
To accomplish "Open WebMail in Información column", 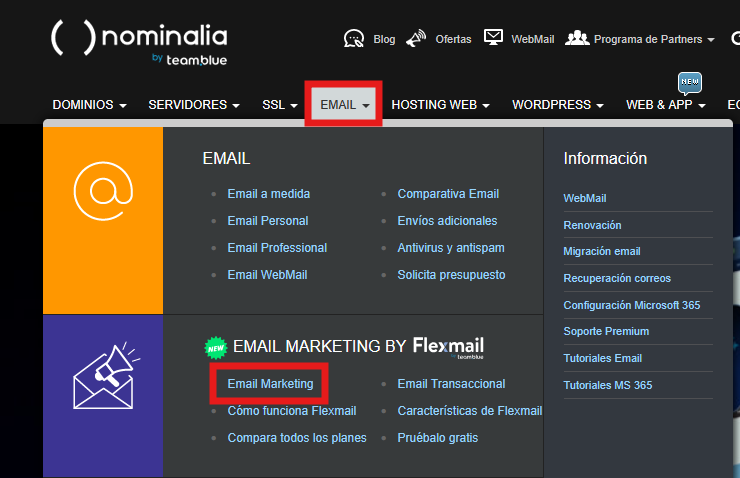I will pos(585,198).
